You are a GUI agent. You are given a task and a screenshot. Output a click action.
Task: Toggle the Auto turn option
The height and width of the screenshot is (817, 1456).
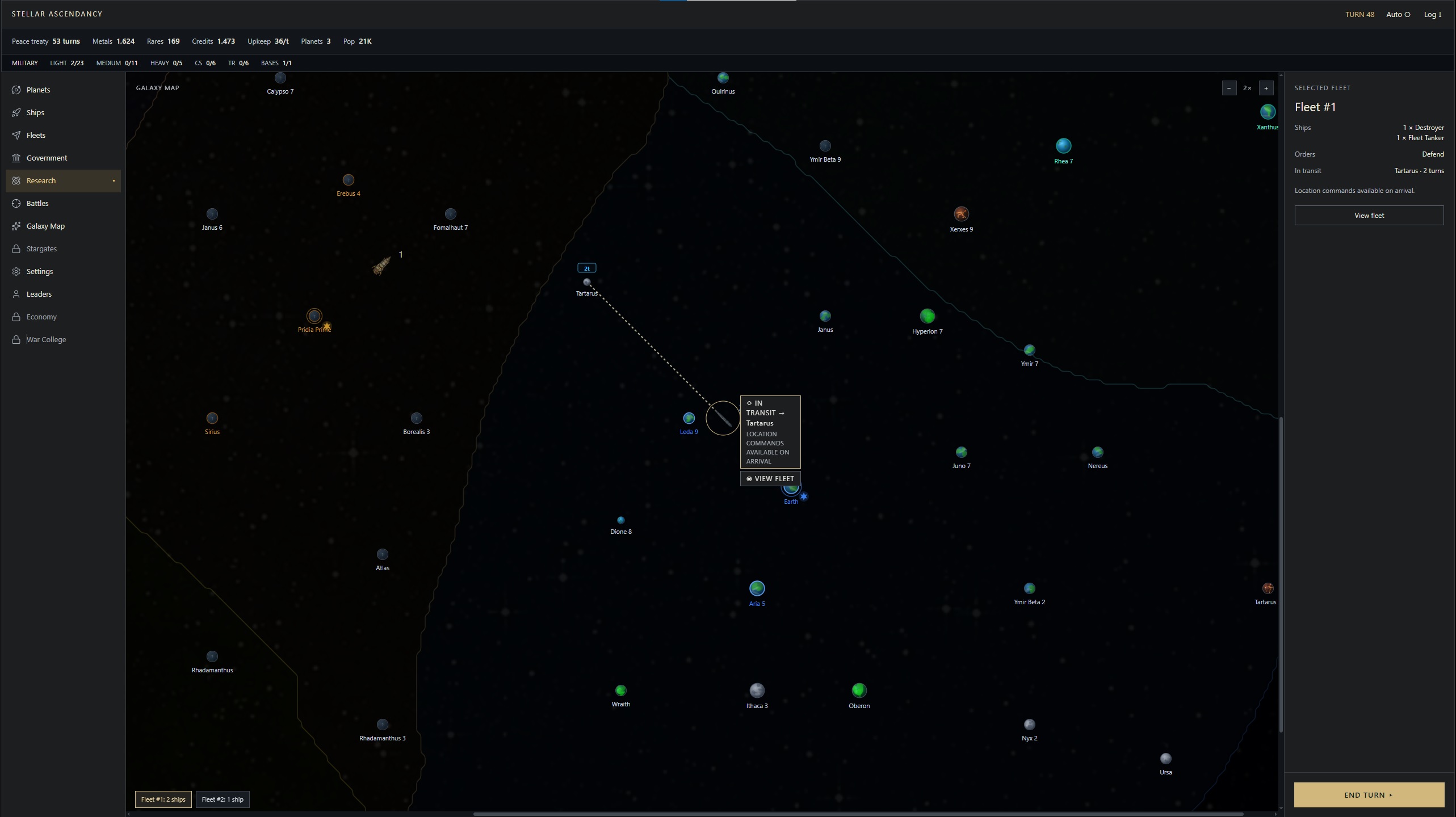pos(1398,14)
